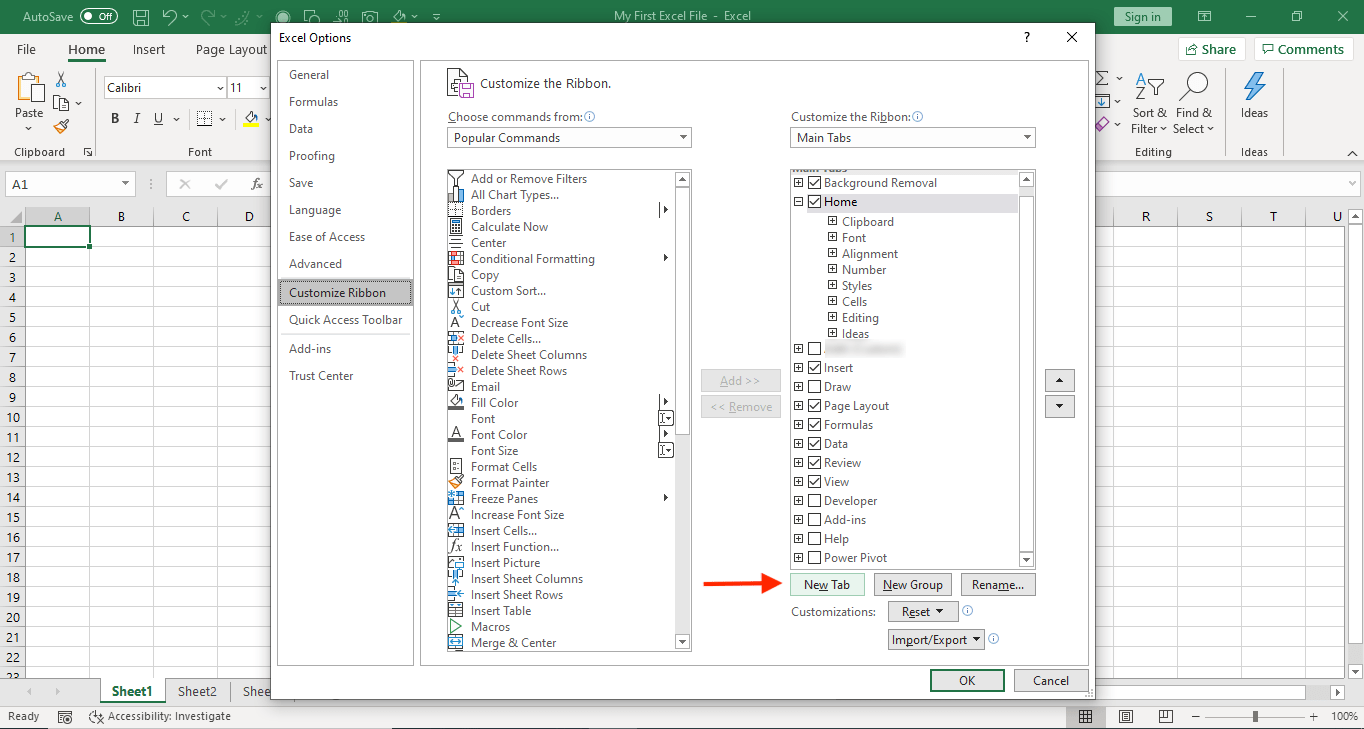Click OK to confirm options

point(967,680)
